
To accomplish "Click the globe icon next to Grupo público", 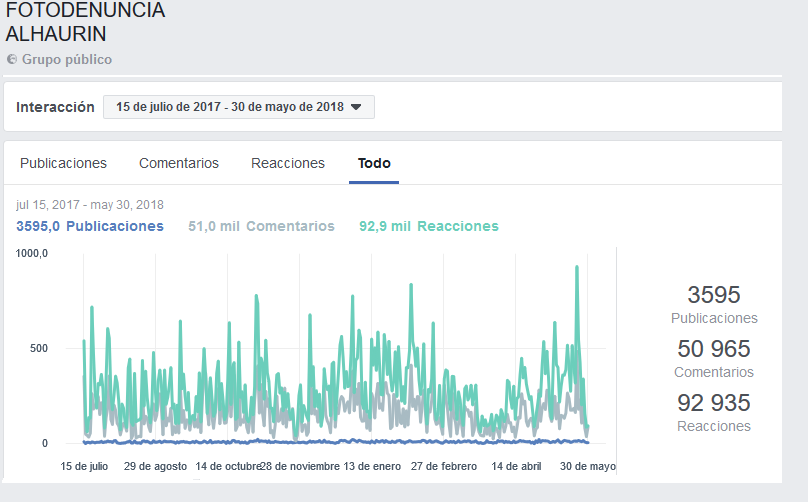I will pyautogui.click(x=12, y=59).
